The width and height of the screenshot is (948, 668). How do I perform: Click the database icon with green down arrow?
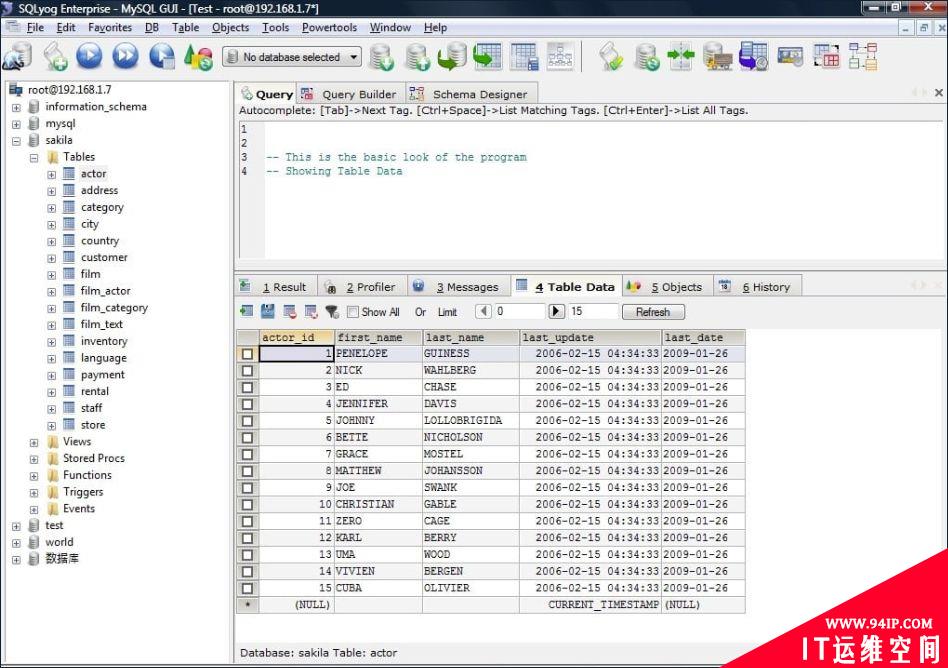382,57
